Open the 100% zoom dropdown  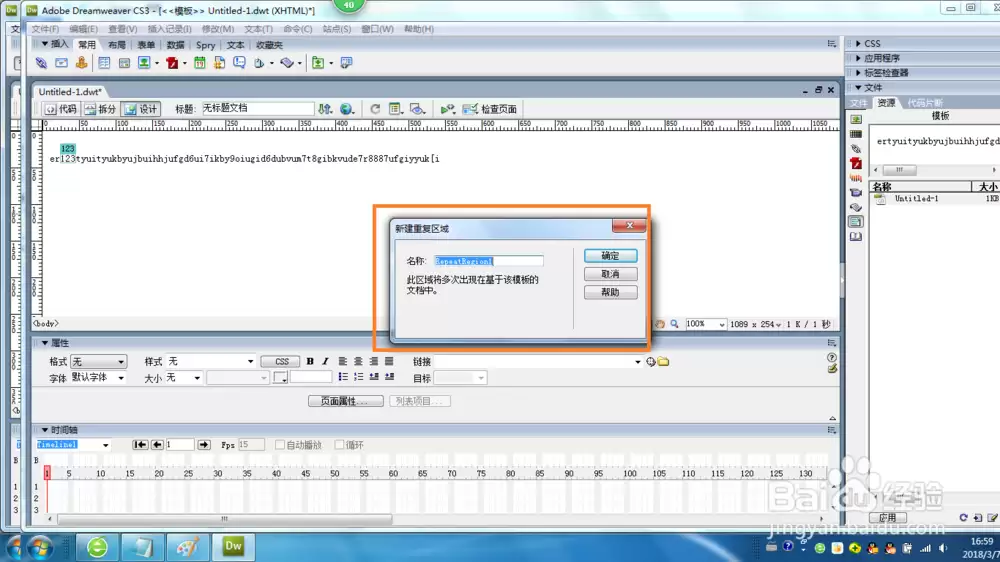pyautogui.click(x=705, y=324)
